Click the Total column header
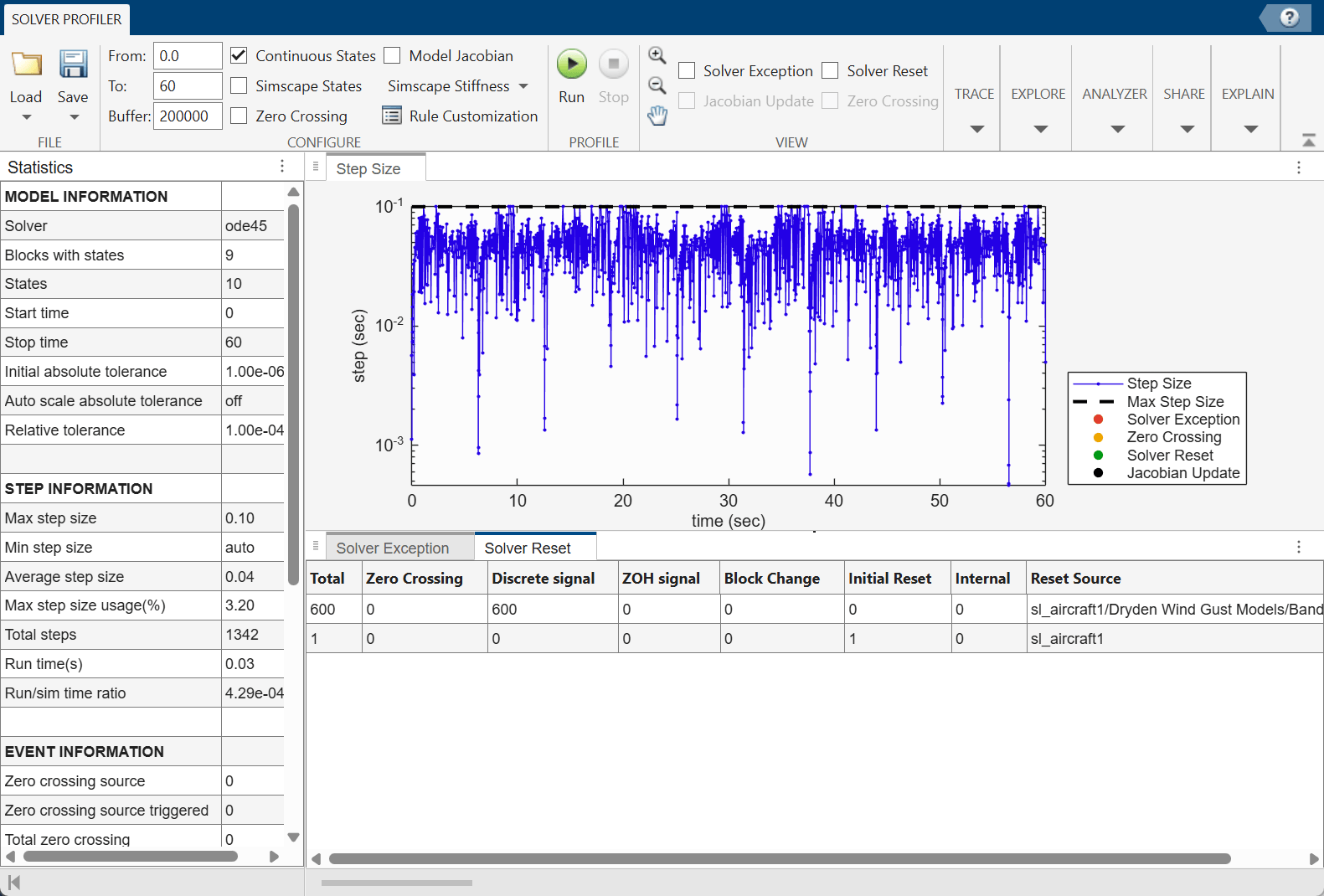 point(333,578)
